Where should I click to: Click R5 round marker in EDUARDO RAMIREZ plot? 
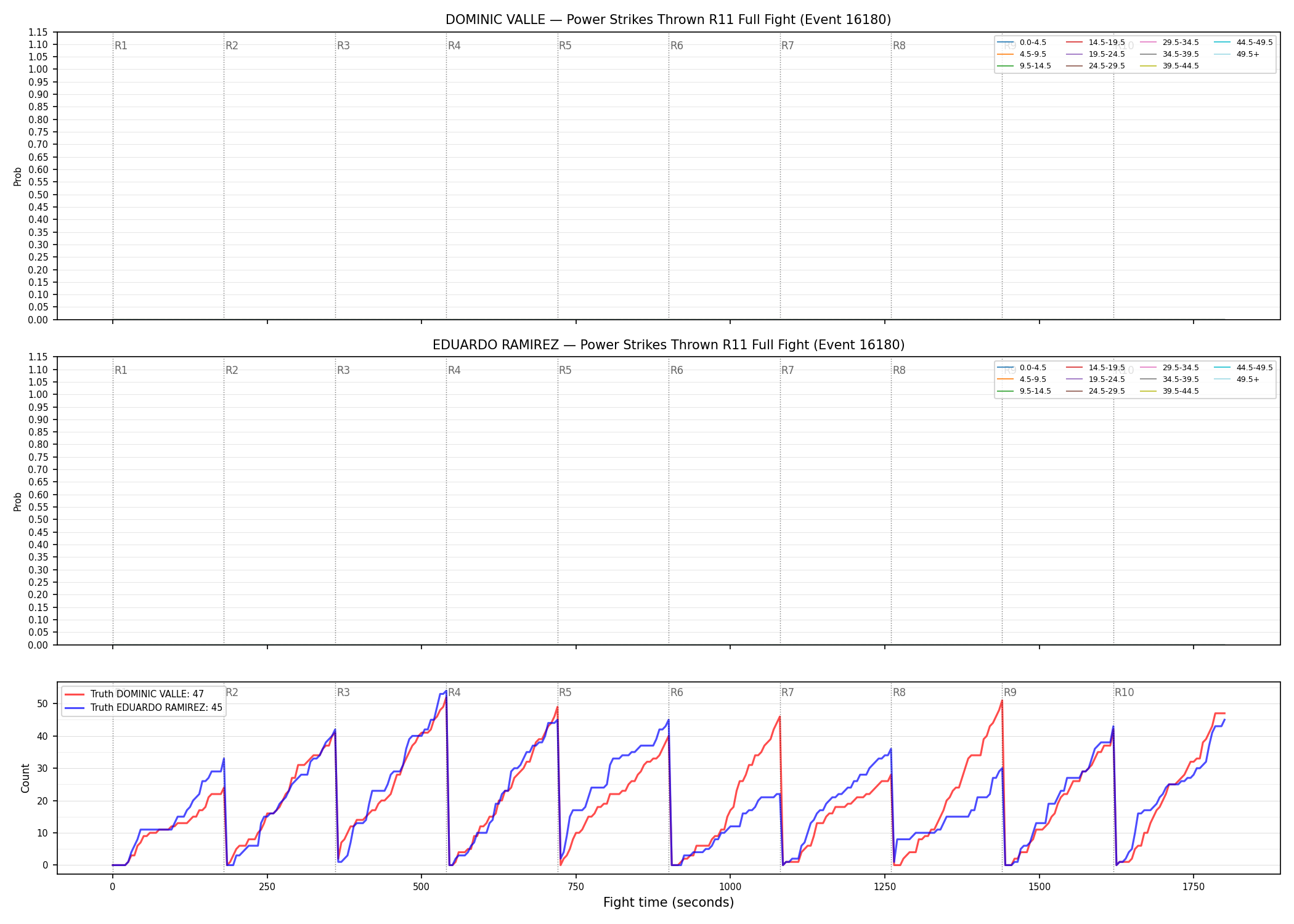coord(565,370)
